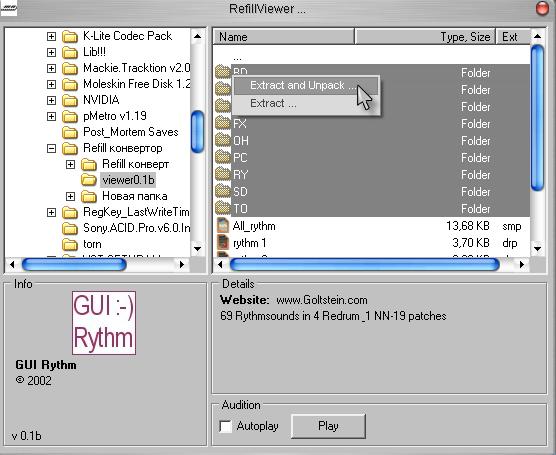Viewport: 556px width, 455px height.
Task: Click the RefillViewer app icon in title bar
Action: click(9, 8)
